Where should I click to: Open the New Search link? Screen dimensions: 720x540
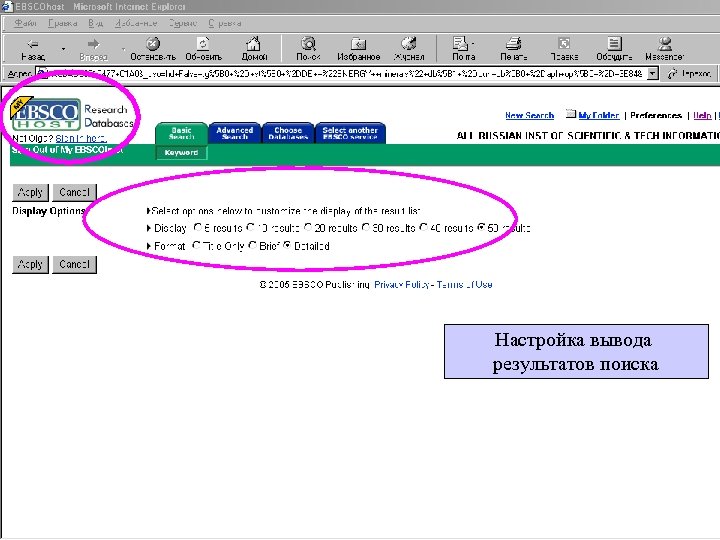click(529, 115)
